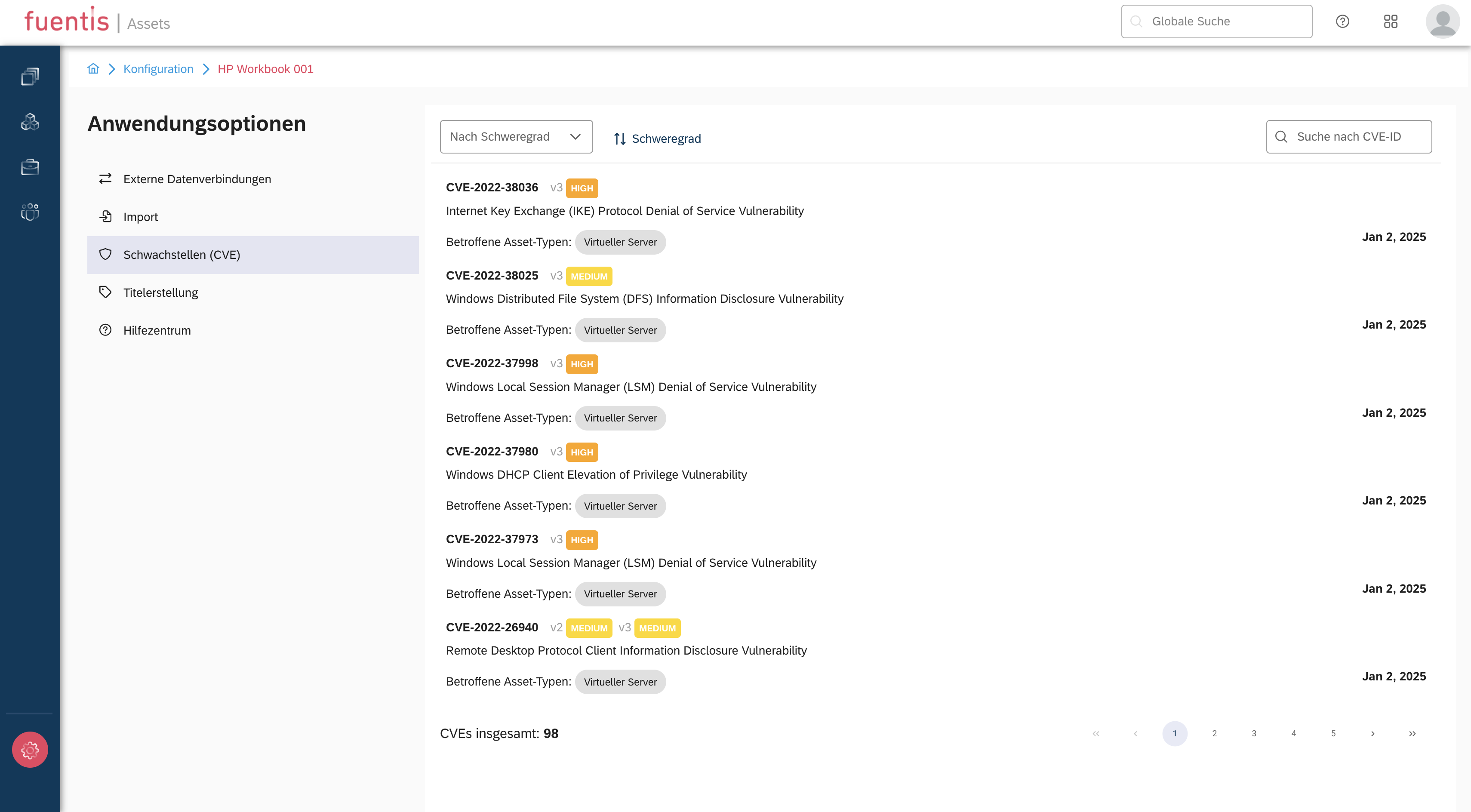The image size is (1471, 812).
Task: Open the red settings gear button
Action: tap(30, 749)
